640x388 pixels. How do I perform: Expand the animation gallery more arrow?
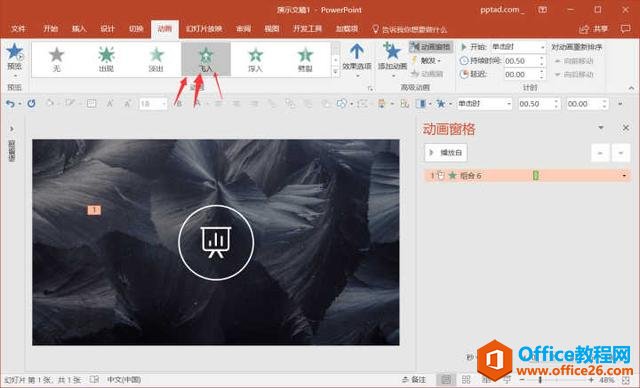[336, 72]
